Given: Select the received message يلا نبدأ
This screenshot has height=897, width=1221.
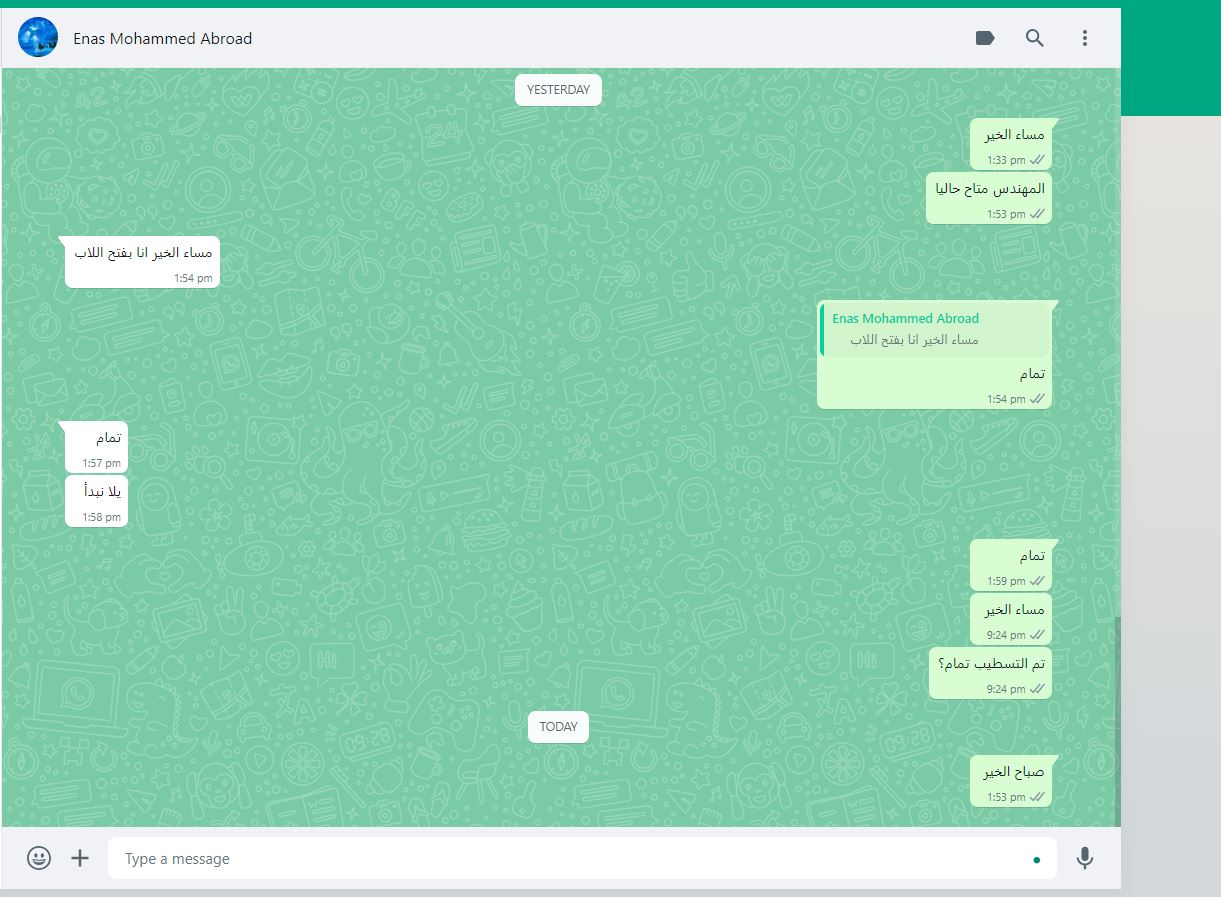Looking at the screenshot, I should [x=97, y=501].
